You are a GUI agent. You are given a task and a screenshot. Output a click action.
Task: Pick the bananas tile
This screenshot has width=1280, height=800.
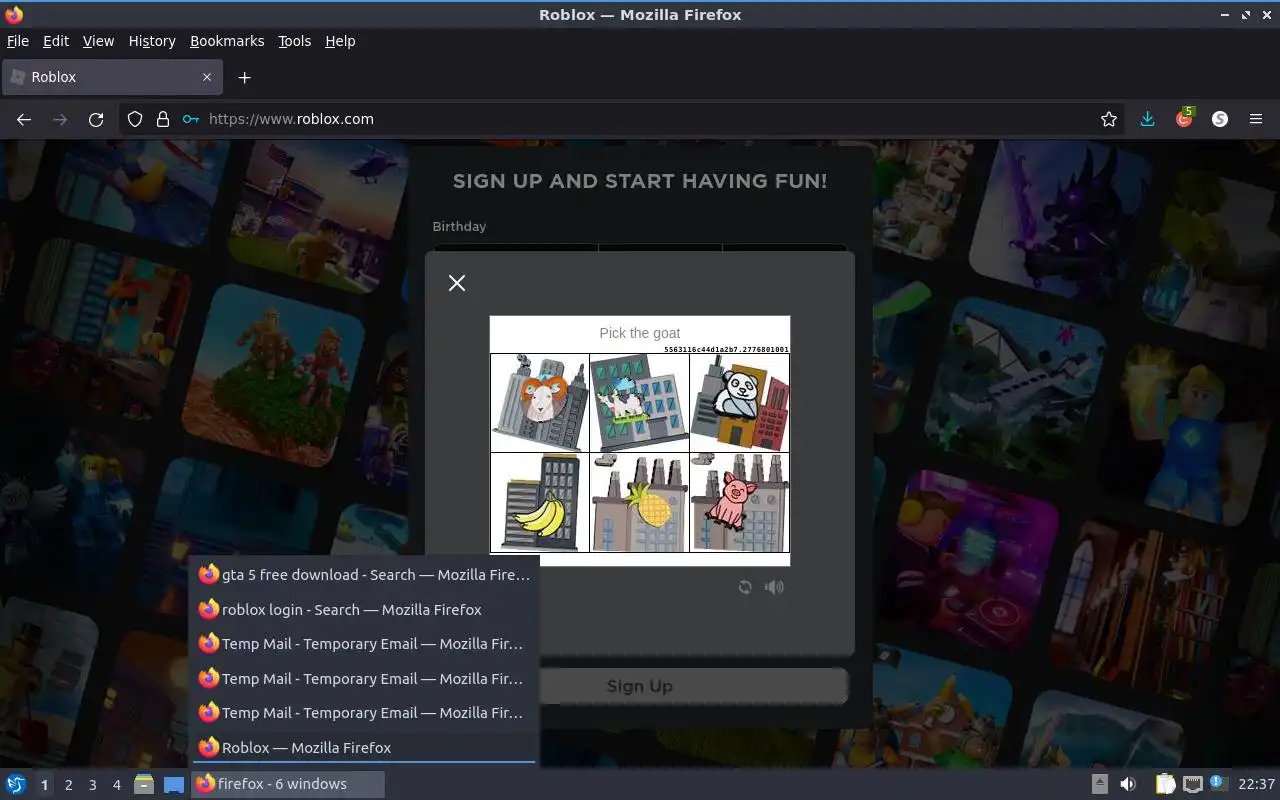(x=540, y=502)
